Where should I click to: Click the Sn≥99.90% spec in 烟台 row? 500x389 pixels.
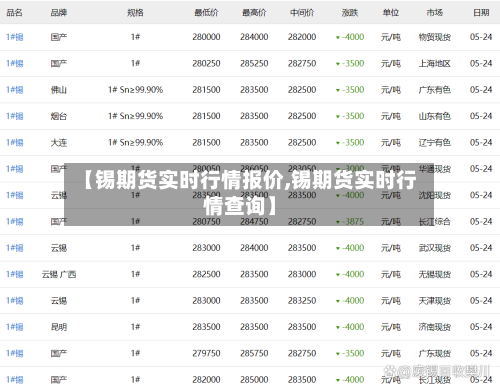pos(141,116)
